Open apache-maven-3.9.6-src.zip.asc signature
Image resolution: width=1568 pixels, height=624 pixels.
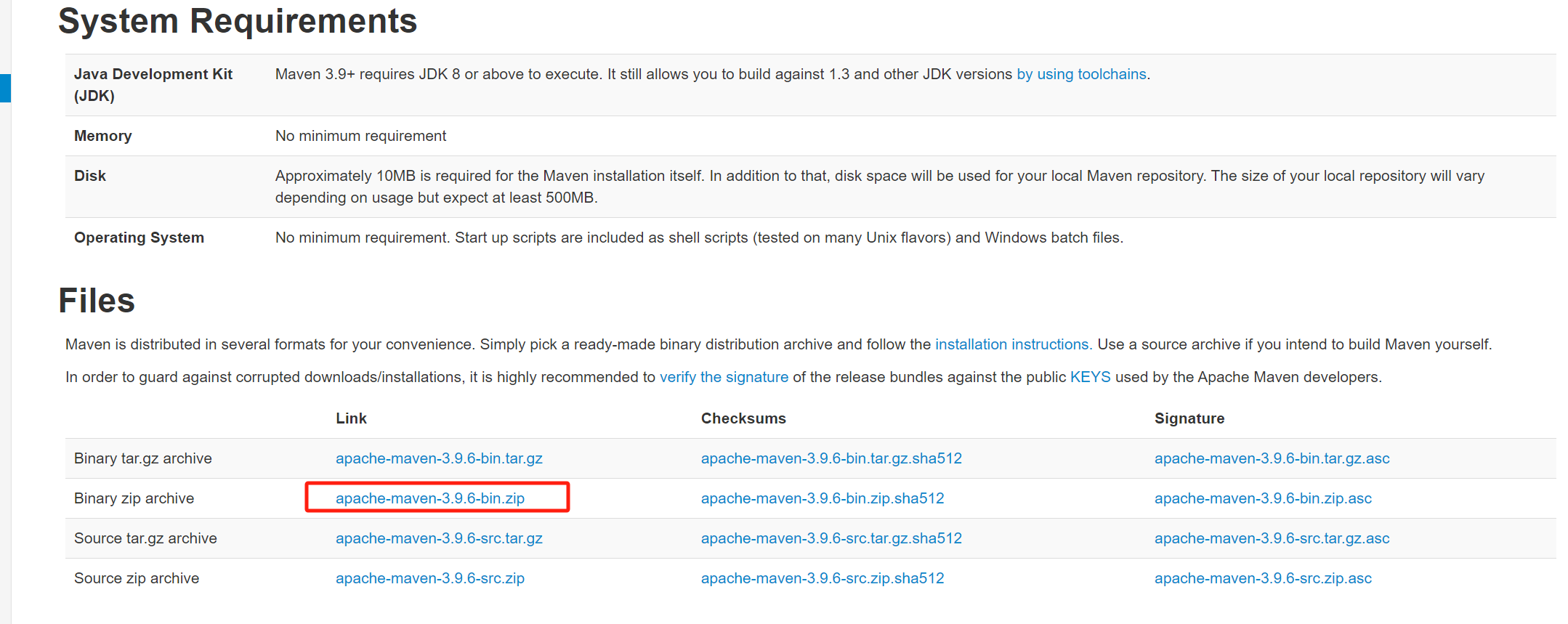(1263, 578)
